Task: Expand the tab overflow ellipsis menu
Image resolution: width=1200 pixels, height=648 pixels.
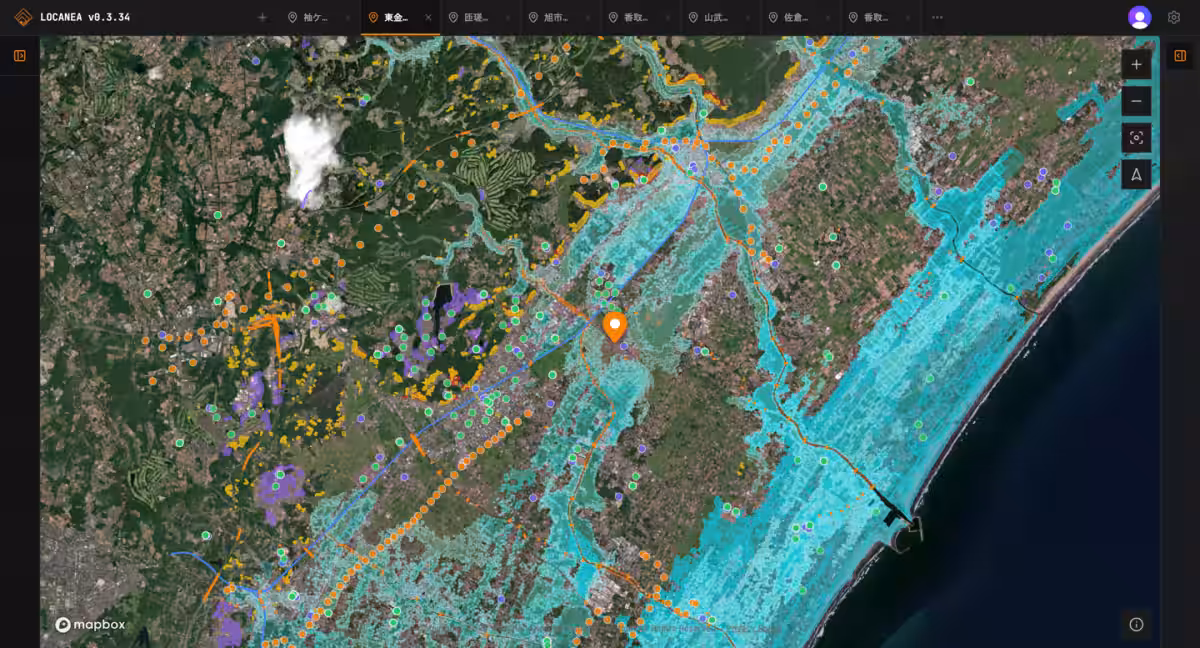Action: click(x=937, y=17)
